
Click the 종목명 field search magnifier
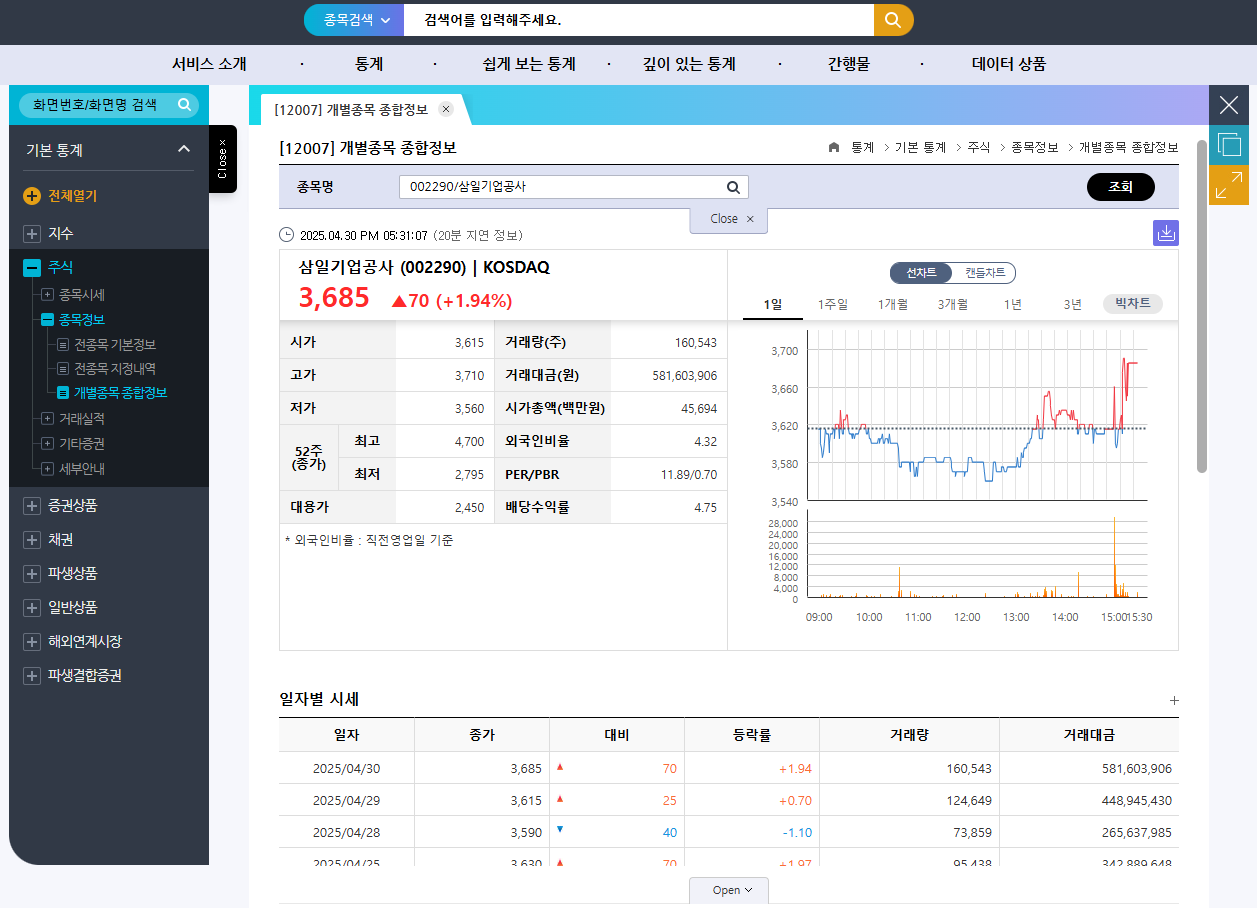click(733, 187)
